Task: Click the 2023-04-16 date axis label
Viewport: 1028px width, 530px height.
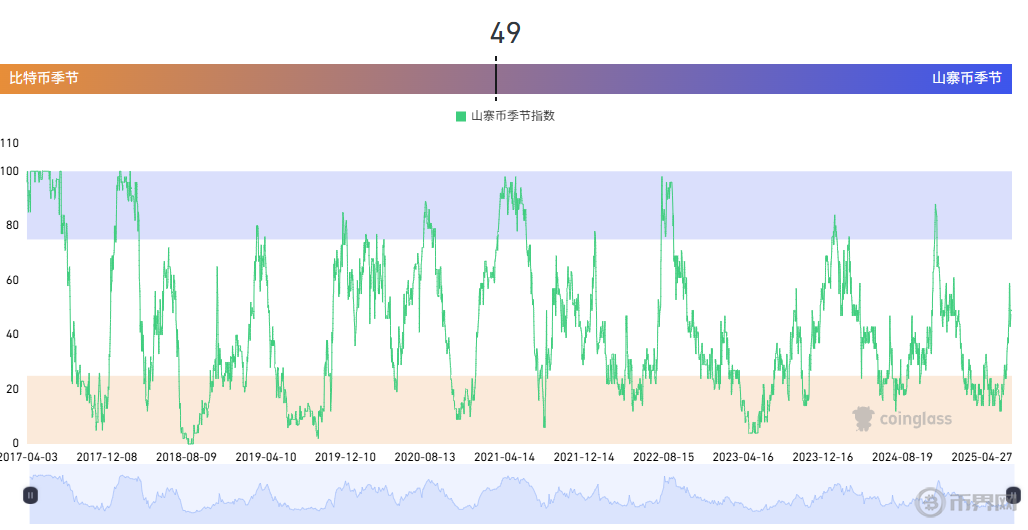Action: pos(743,457)
